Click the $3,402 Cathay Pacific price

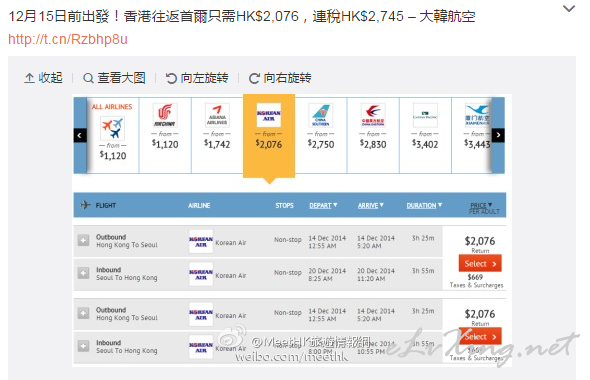(425, 144)
